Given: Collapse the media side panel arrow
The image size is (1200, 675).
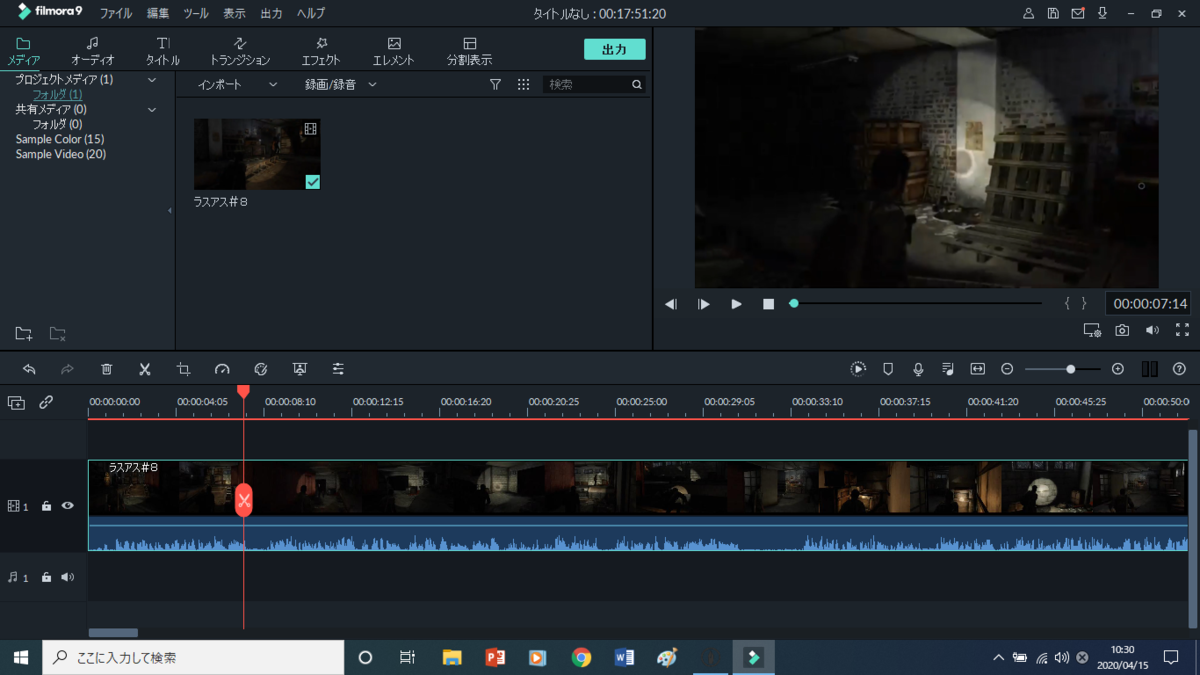Looking at the screenshot, I should 169,210.
